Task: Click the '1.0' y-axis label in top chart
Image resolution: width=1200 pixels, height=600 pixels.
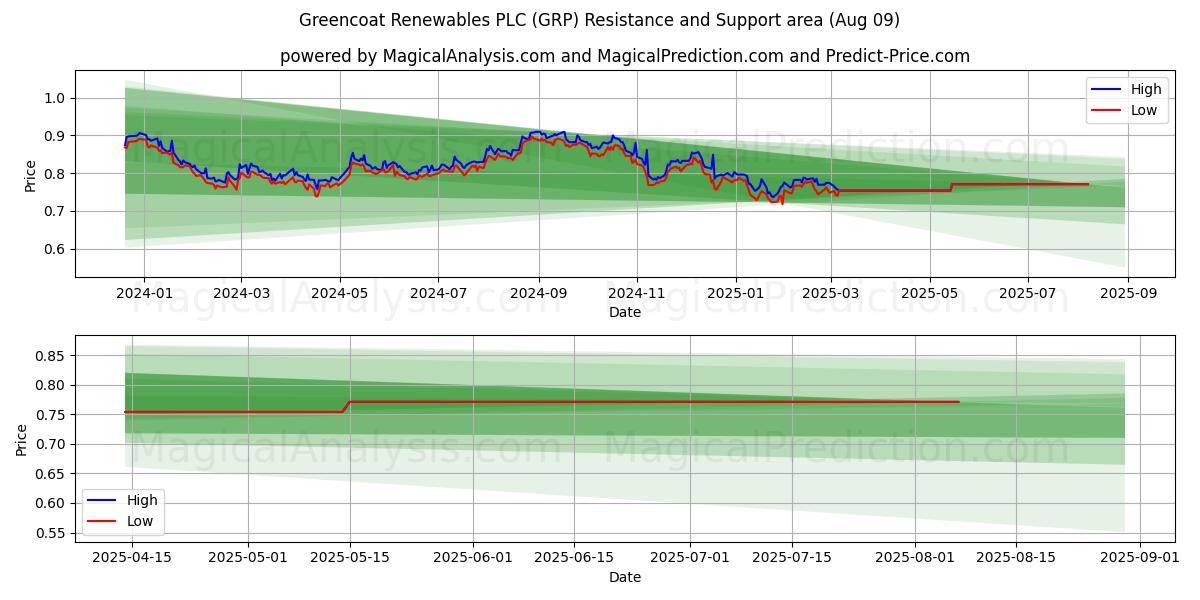Action: tap(55, 98)
